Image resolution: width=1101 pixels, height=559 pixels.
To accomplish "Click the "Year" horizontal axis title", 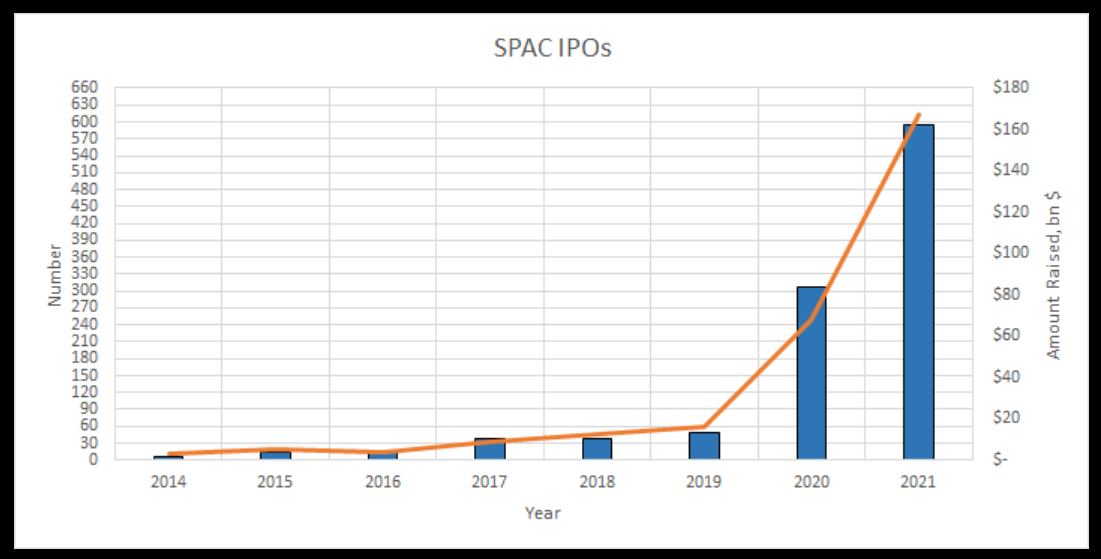I will click(543, 513).
